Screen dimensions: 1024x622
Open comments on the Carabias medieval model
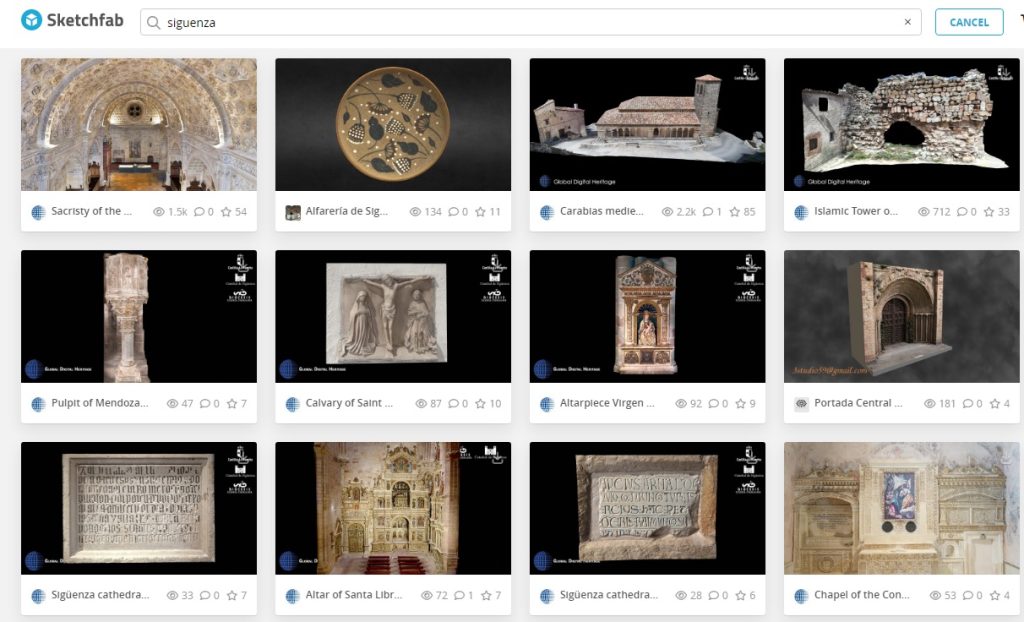point(707,212)
